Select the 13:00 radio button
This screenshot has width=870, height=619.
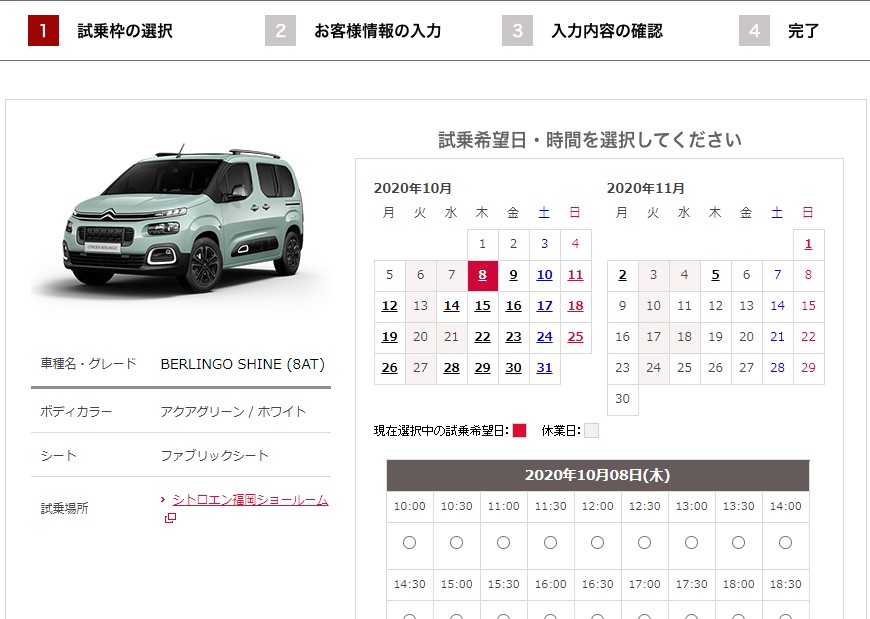[x=691, y=542]
